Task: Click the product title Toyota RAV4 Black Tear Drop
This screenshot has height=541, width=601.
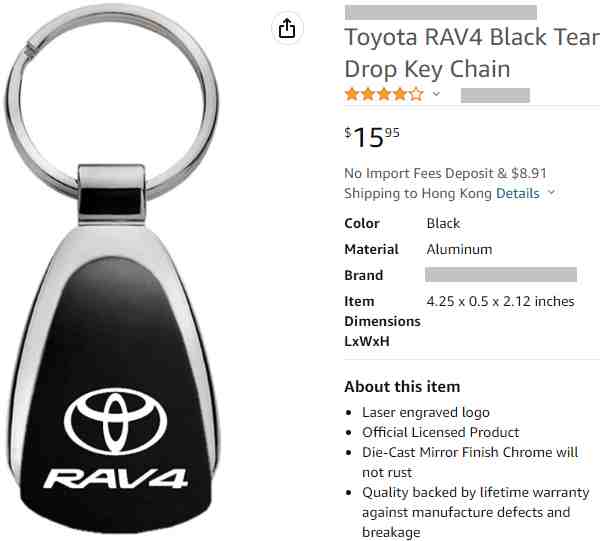Action: 472,53
